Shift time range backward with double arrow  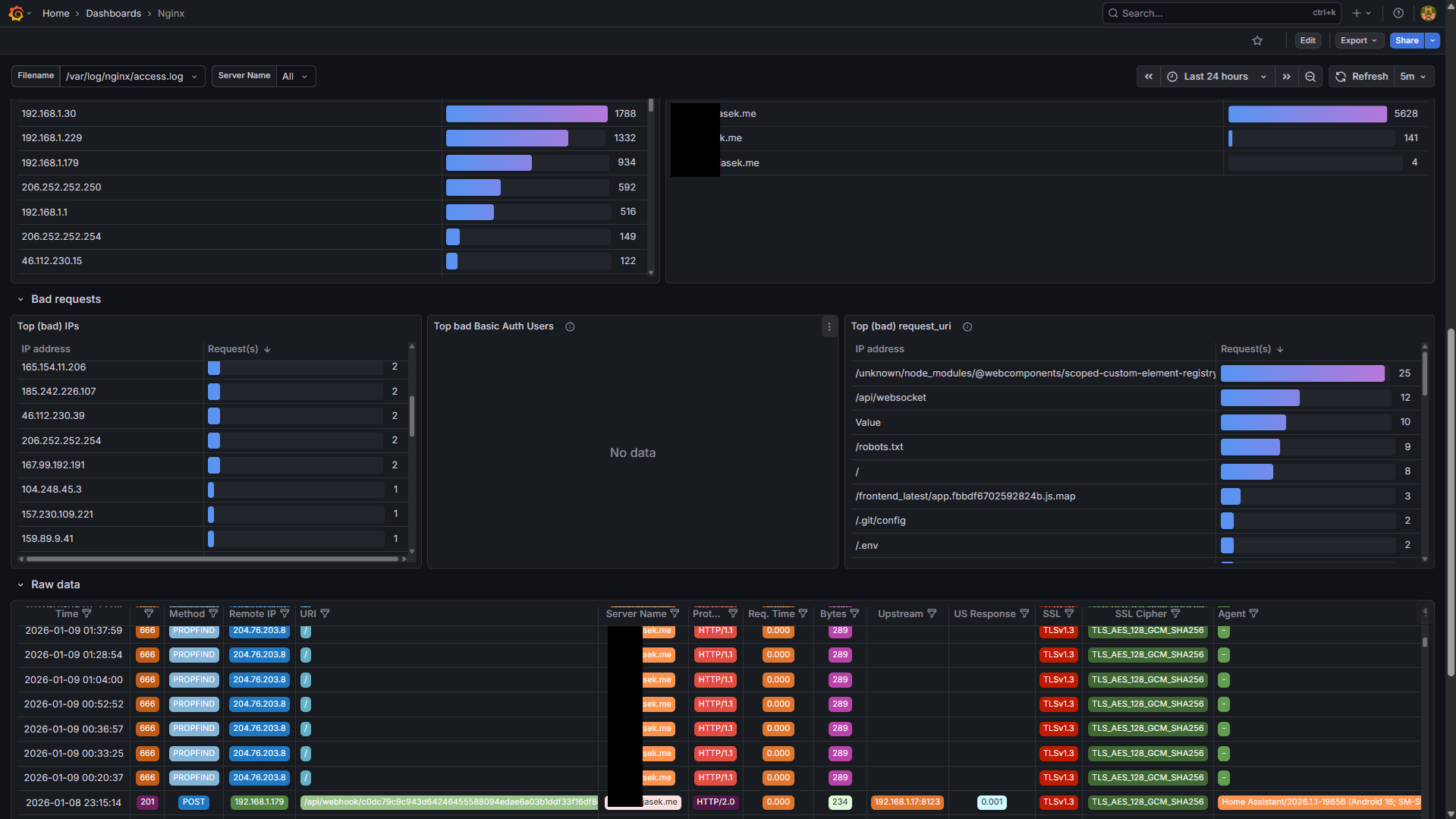click(x=1149, y=77)
